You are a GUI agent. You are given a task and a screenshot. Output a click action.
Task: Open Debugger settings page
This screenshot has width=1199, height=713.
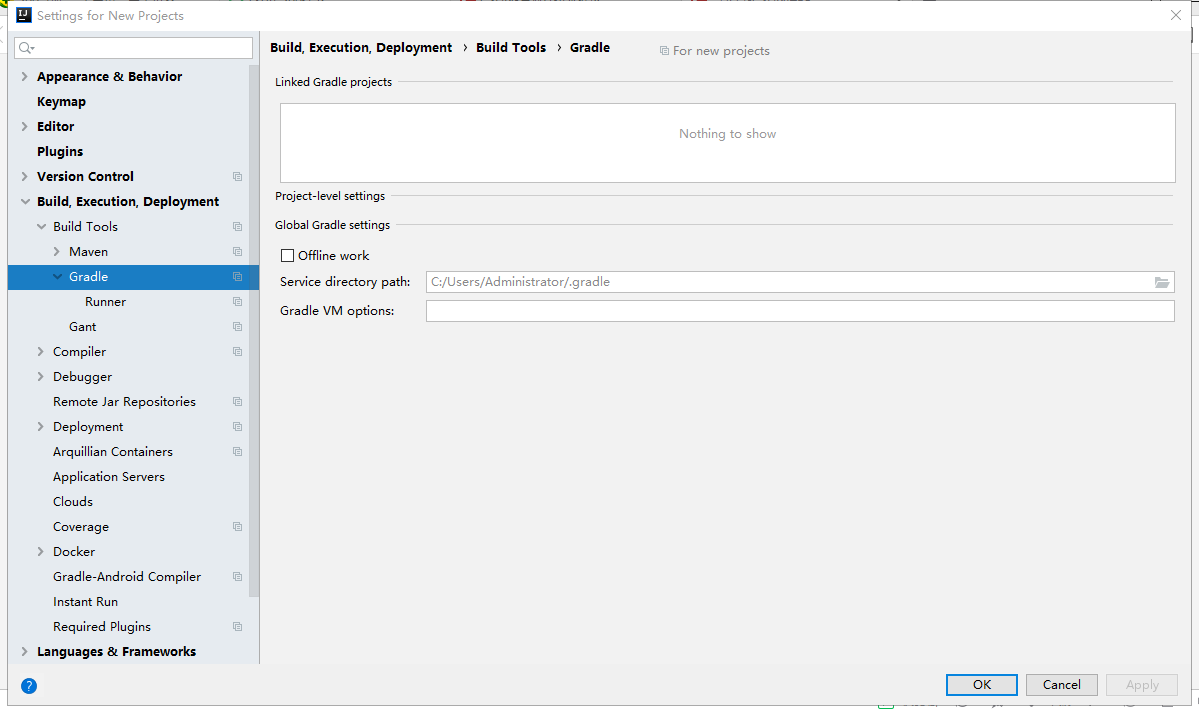83,376
